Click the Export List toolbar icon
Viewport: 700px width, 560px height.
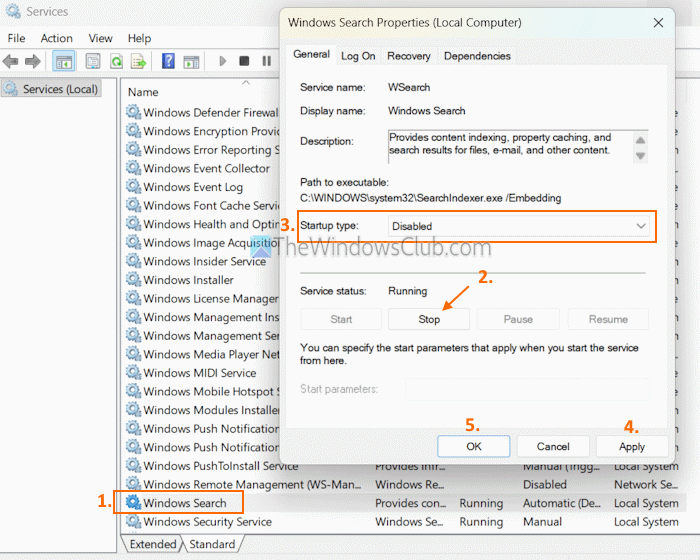pyautogui.click(x=139, y=61)
